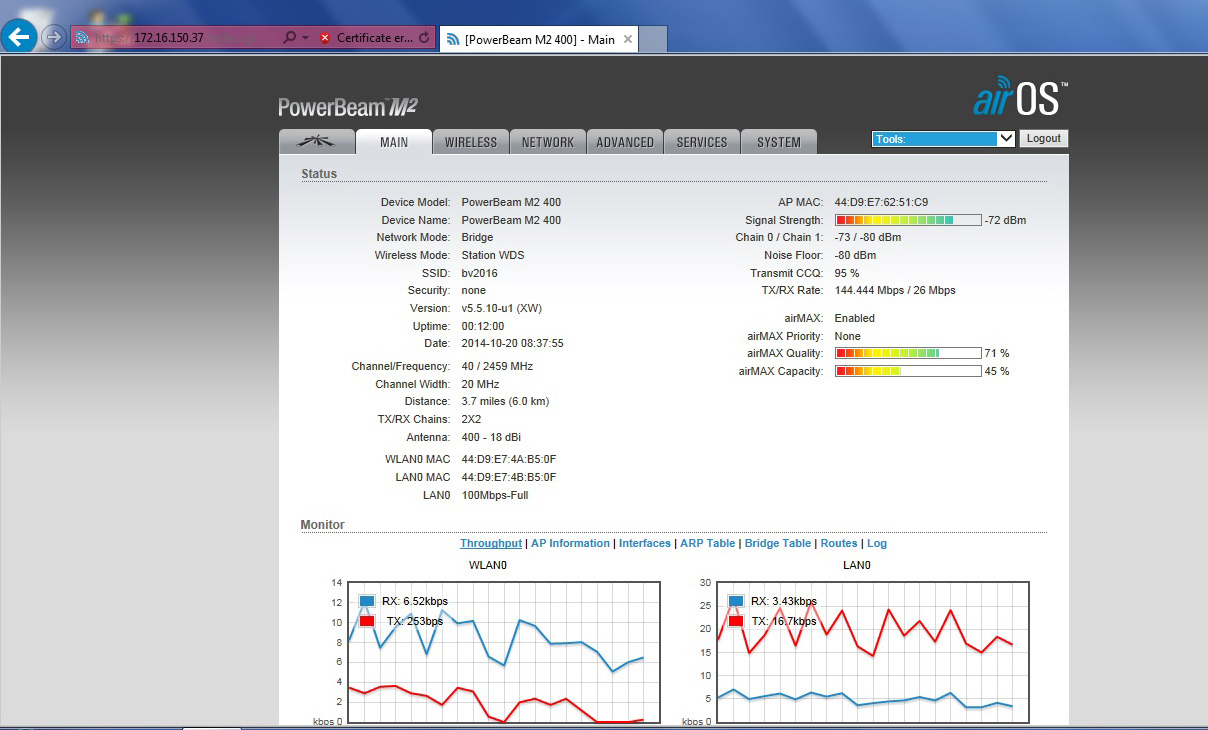Open the address bar search dropdown arrow
Viewport: 1208px width, 730px height.
(x=305, y=38)
